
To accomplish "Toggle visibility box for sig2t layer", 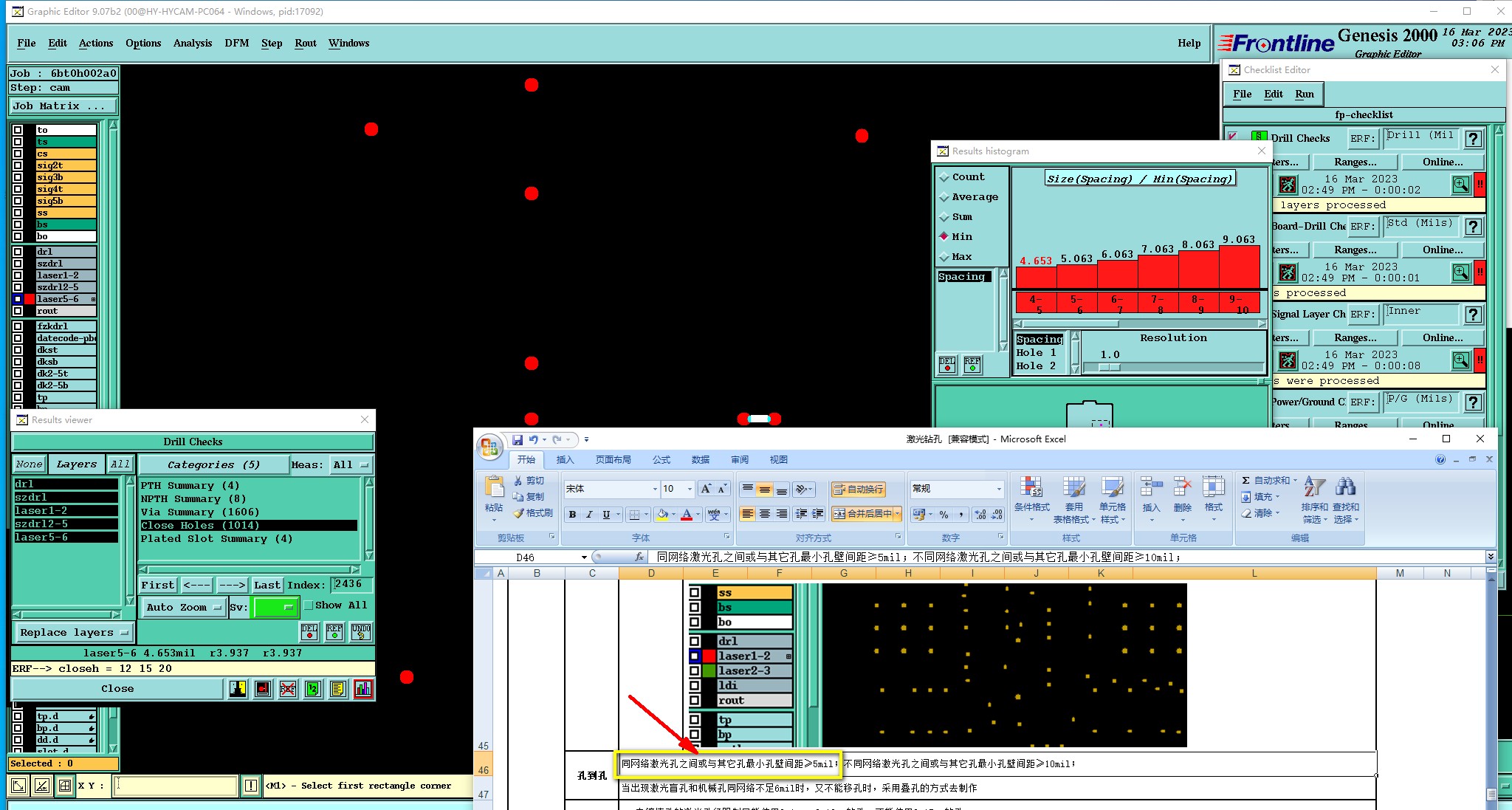I will click(18, 165).
